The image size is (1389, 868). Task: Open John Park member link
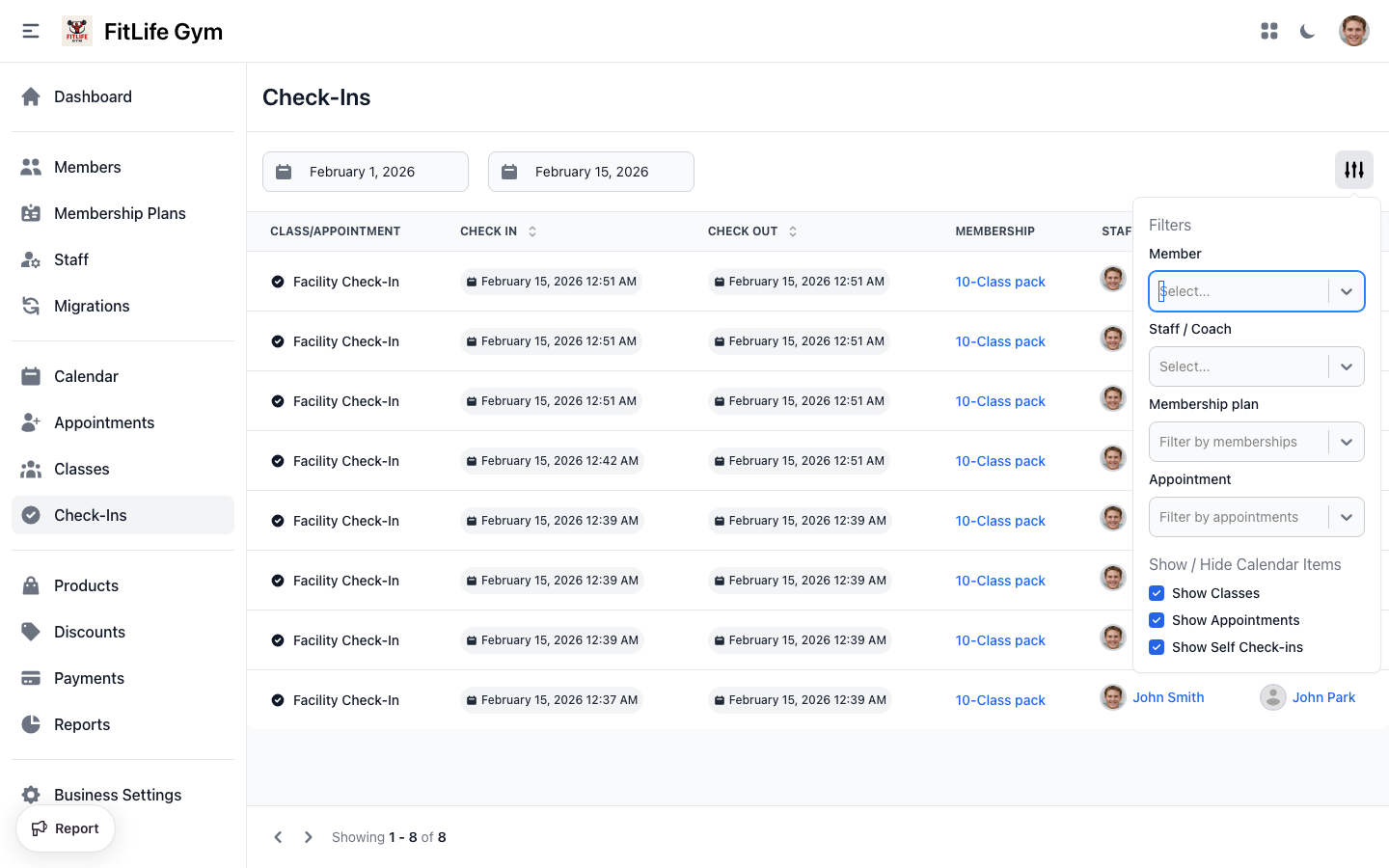tap(1323, 697)
